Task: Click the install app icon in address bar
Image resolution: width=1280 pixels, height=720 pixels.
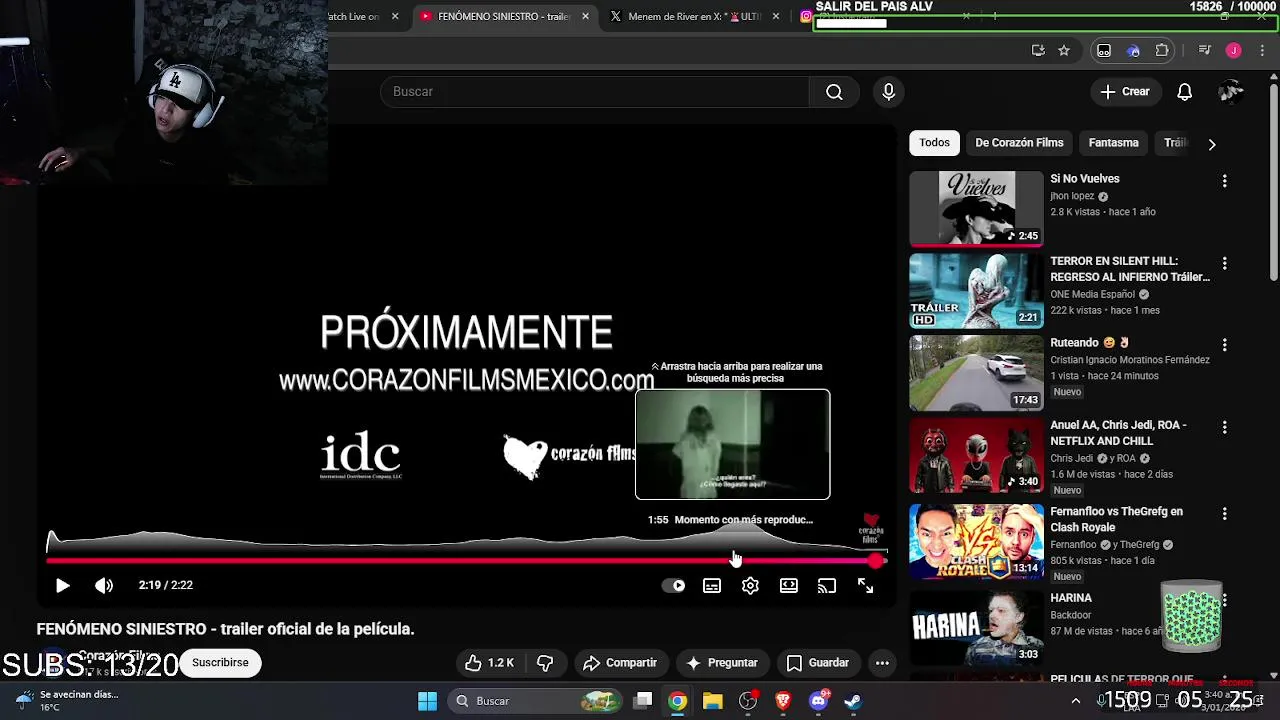Action: tap(1038, 51)
